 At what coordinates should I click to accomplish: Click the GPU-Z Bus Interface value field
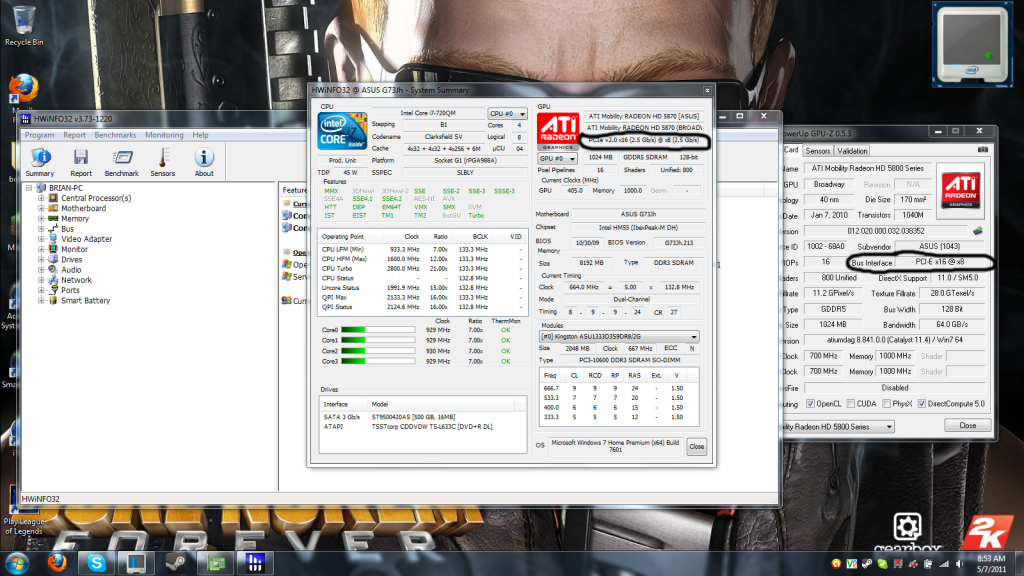(940, 262)
